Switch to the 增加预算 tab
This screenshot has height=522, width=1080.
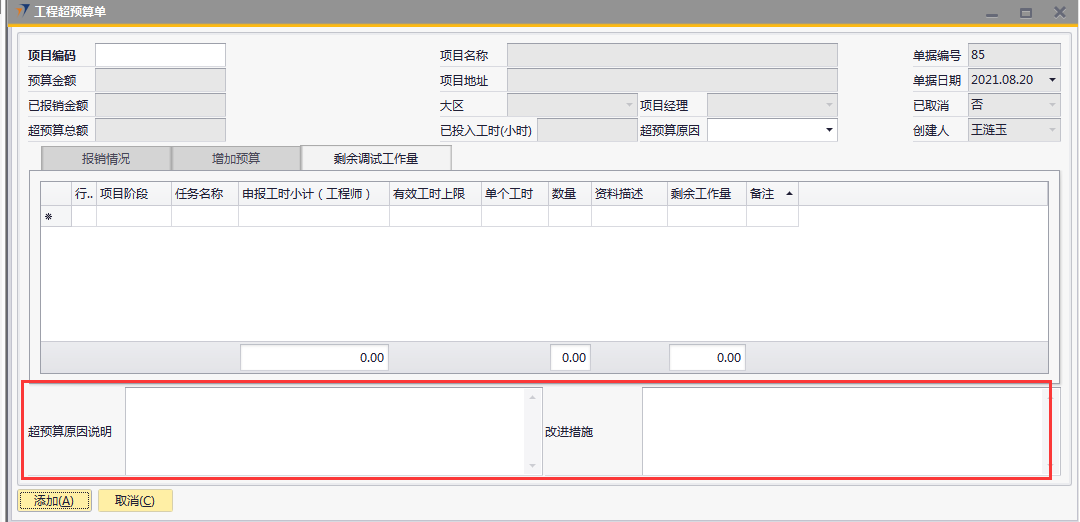click(236, 158)
